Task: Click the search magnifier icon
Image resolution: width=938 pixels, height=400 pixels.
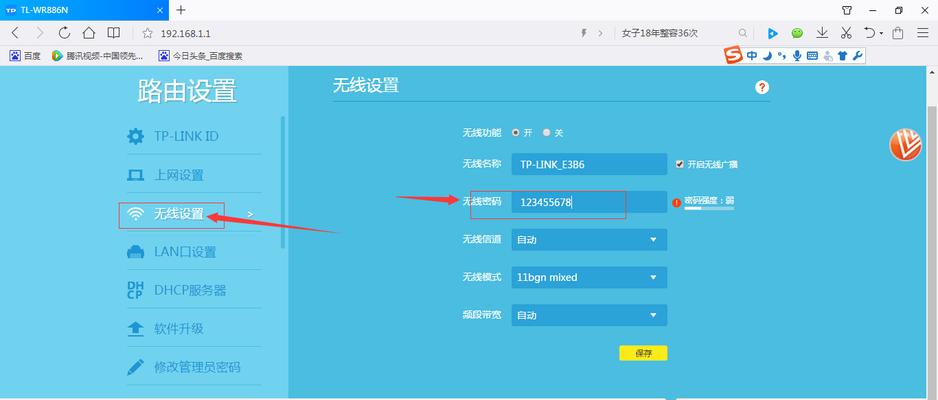Action: pos(742,33)
